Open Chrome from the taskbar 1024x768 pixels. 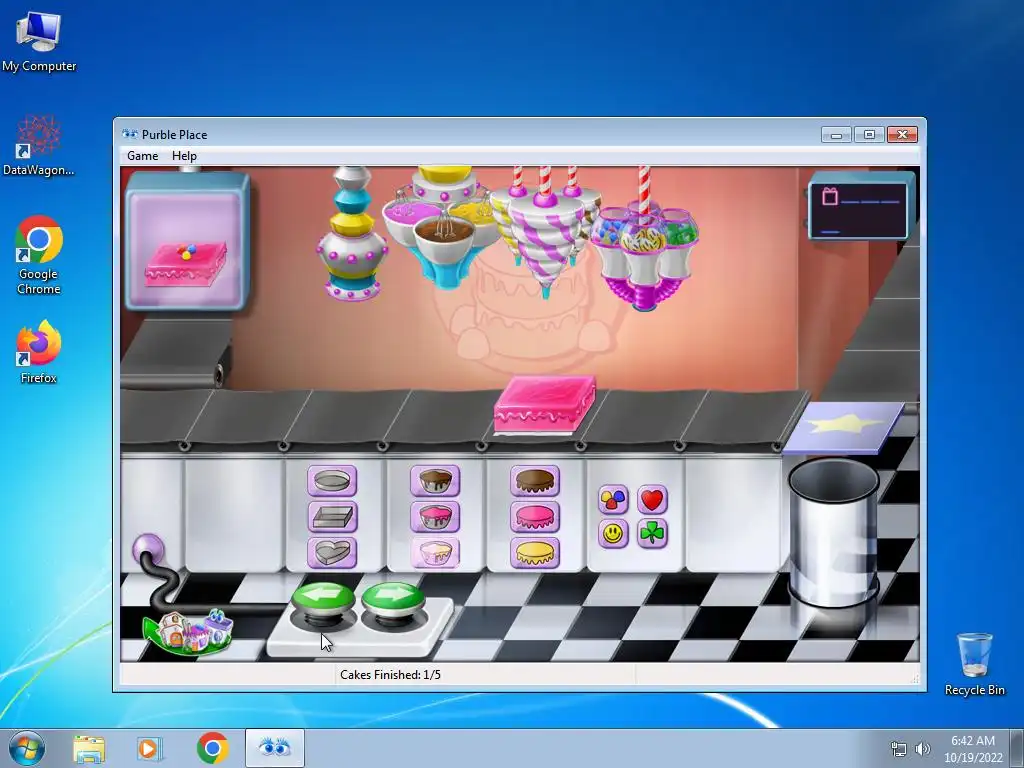click(x=212, y=748)
